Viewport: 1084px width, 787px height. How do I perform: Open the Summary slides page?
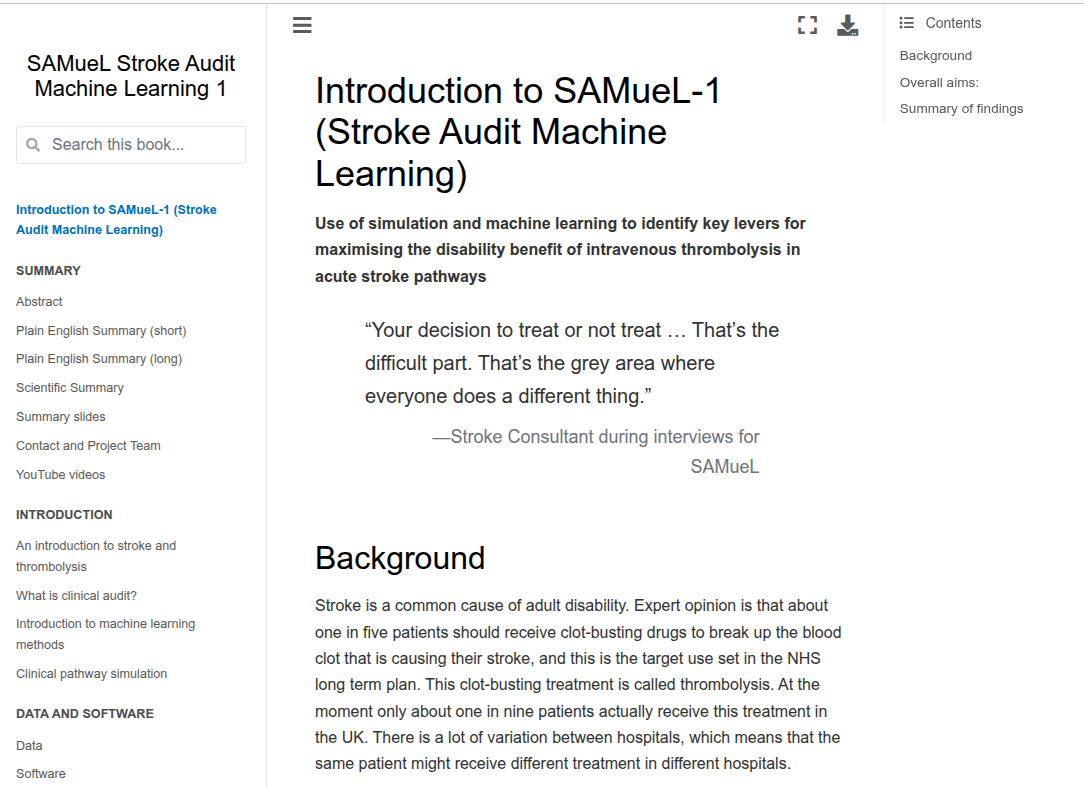click(61, 417)
